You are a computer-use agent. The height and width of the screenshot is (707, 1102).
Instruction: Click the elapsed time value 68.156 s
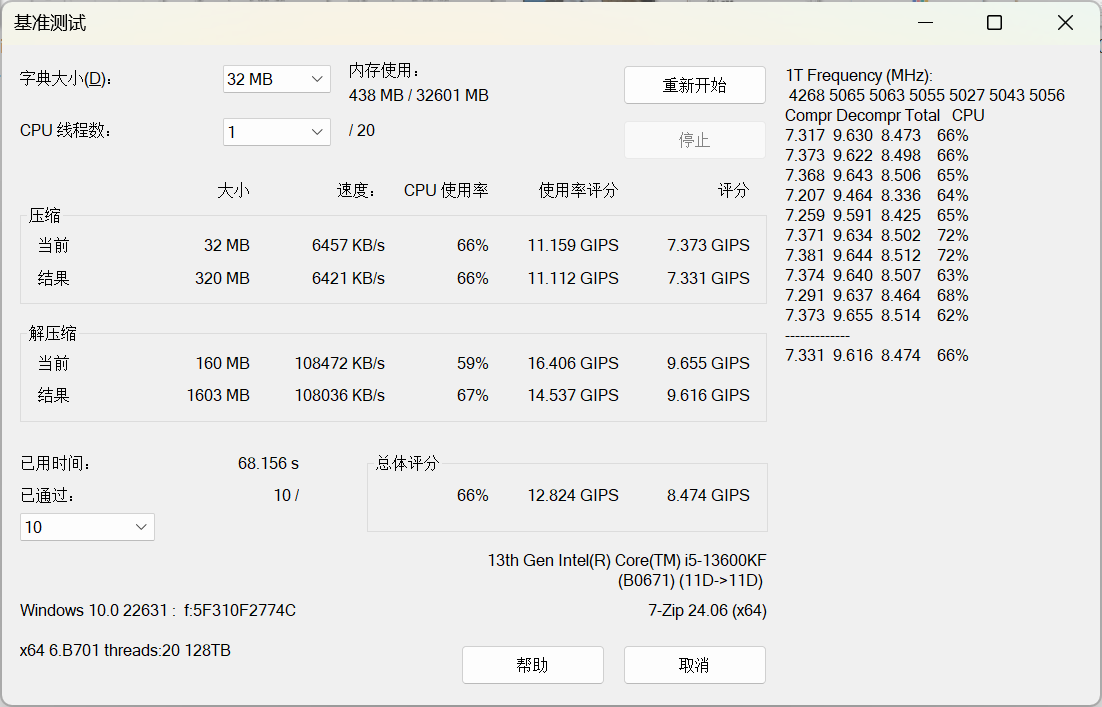point(268,464)
